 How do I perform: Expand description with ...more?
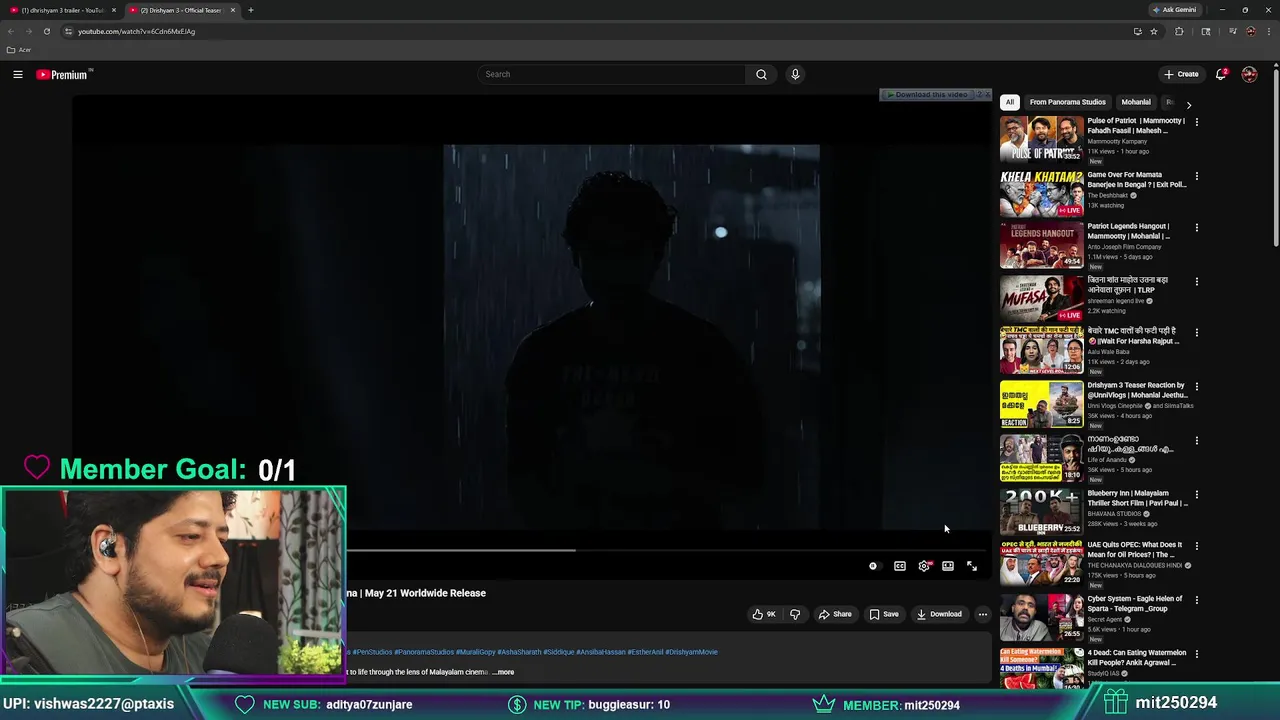[503, 672]
